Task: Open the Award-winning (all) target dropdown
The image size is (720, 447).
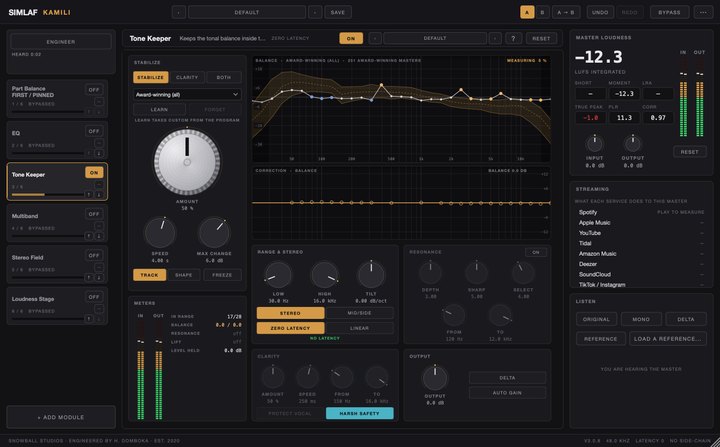Action: 187,95
